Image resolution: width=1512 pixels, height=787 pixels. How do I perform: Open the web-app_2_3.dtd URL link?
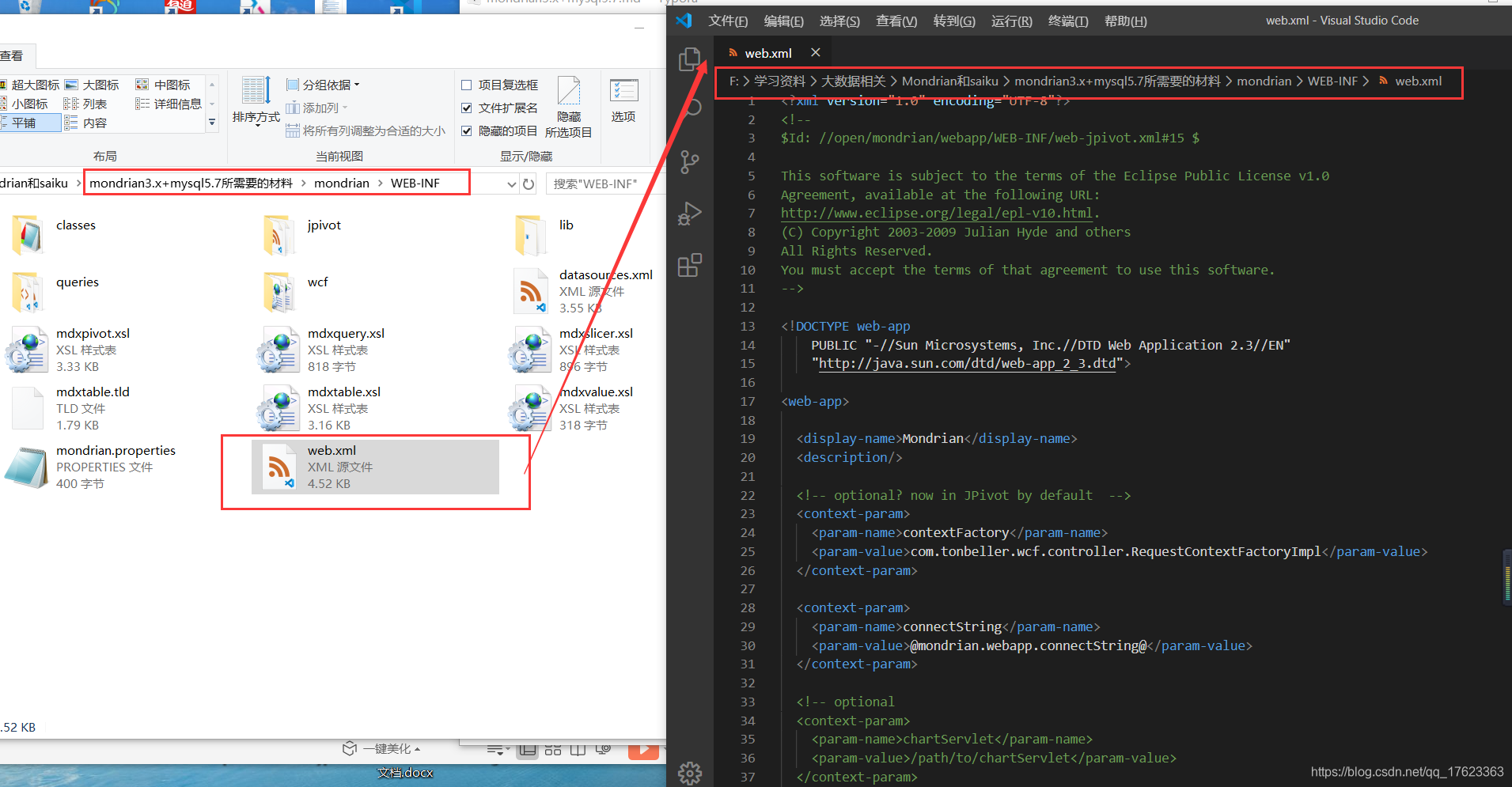pos(967,363)
